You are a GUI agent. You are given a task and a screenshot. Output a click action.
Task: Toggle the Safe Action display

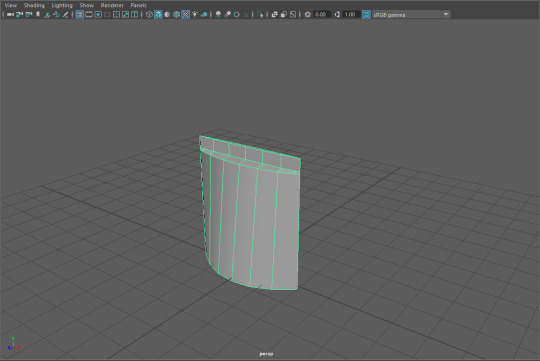coord(125,14)
